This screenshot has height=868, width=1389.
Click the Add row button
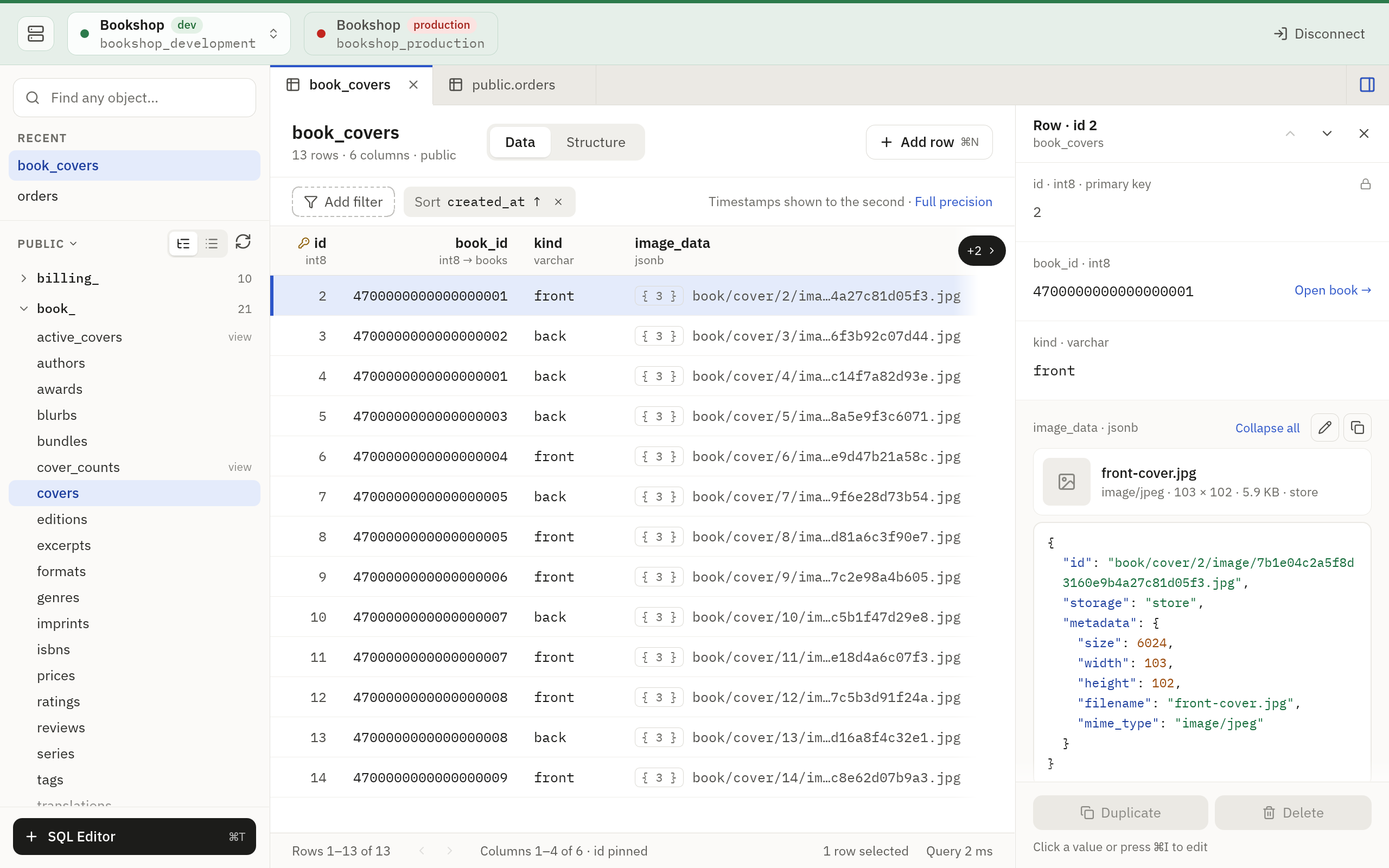[929, 142]
